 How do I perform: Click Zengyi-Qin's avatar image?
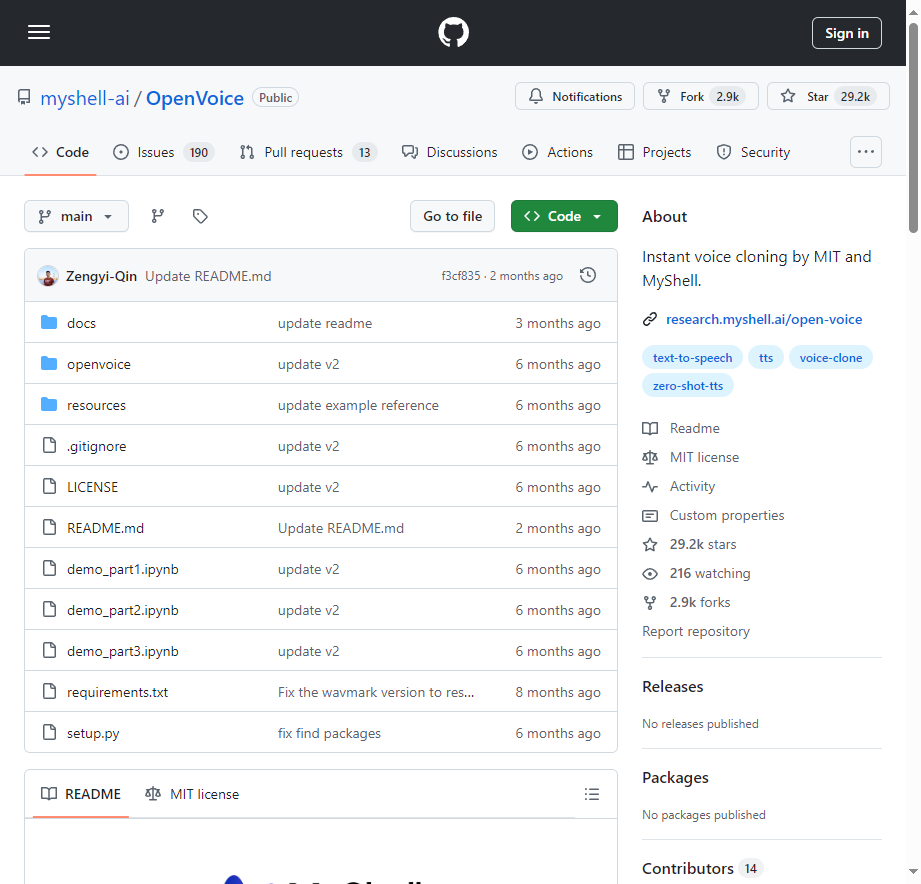click(x=48, y=276)
